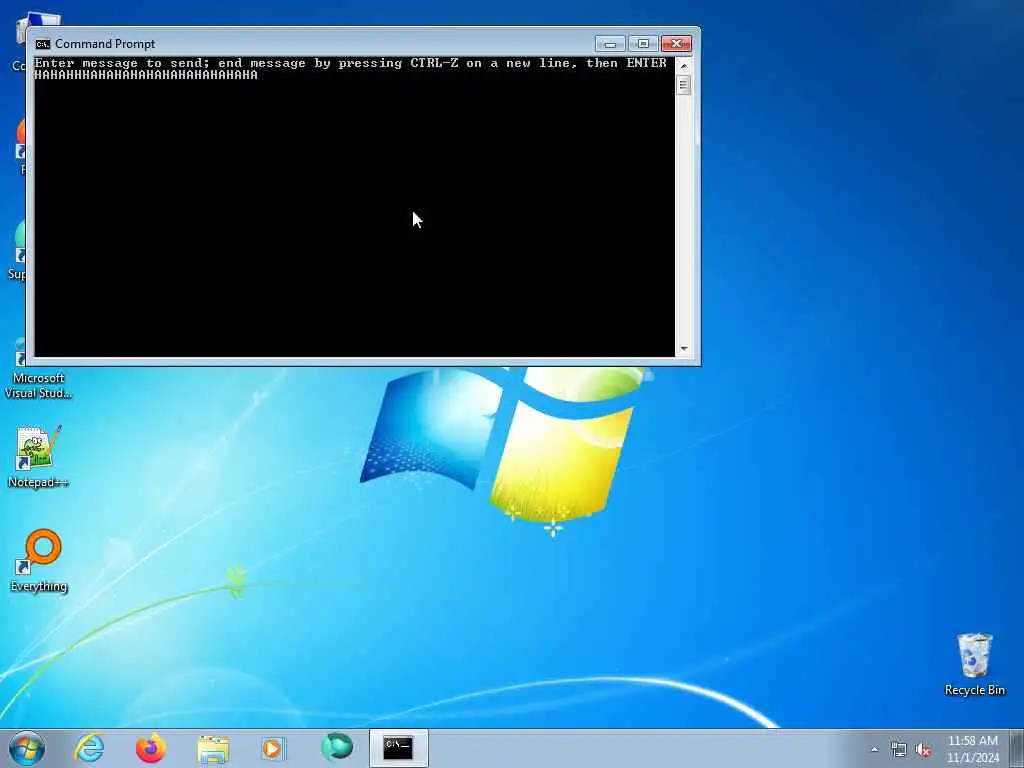Image resolution: width=1024 pixels, height=768 pixels.
Task: Click the muted volume tray icon
Action: [x=923, y=750]
